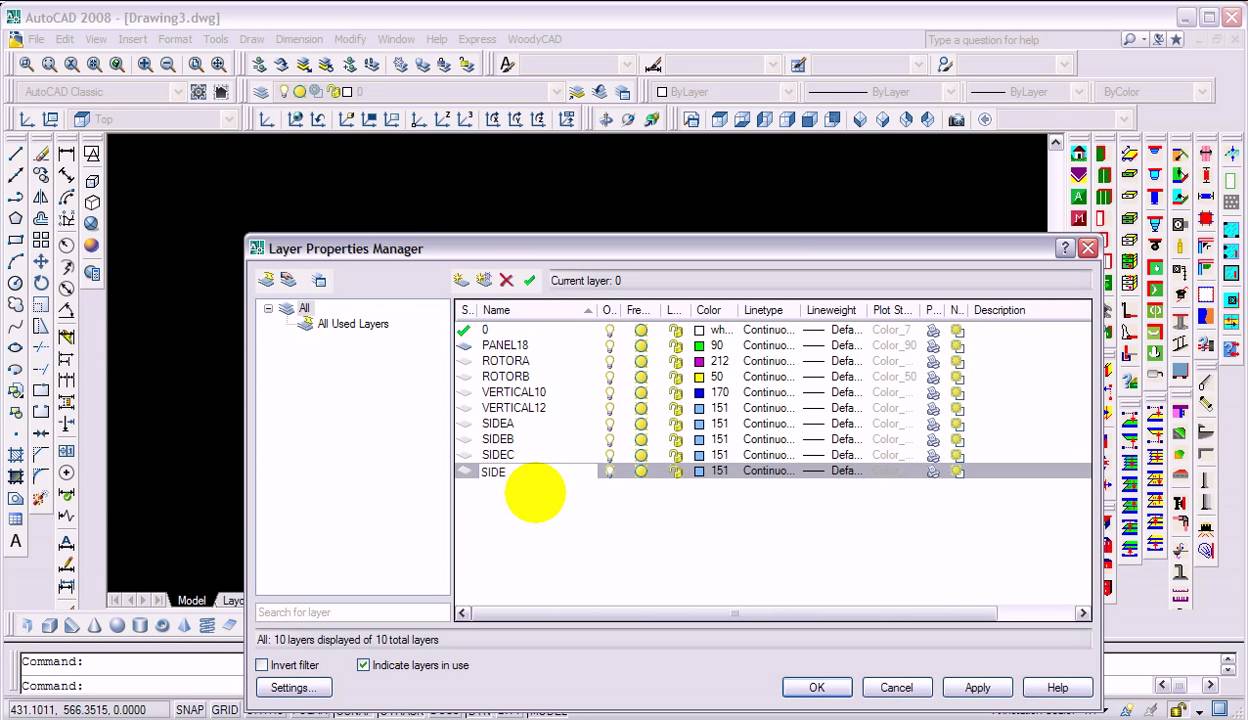Click the viewport freeze icon for ROTORA
Image resolution: width=1248 pixels, height=720 pixels.
point(957,361)
